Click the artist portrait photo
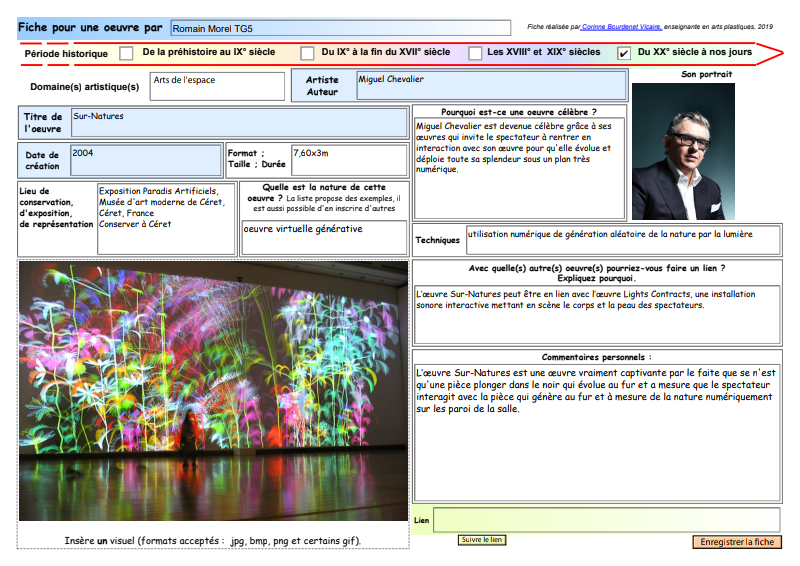 pos(683,151)
